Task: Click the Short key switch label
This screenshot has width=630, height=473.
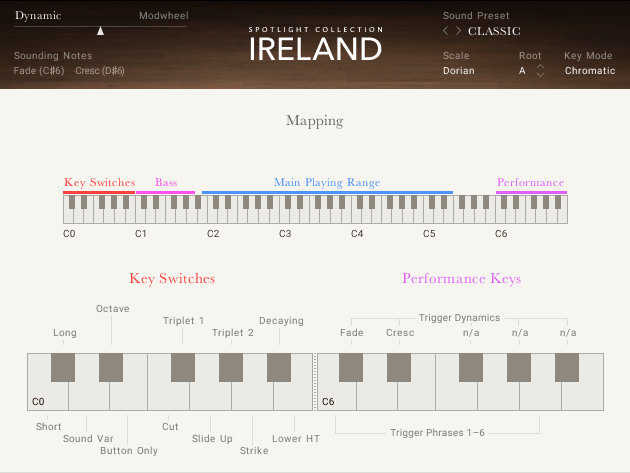Action: click(48, 426)
